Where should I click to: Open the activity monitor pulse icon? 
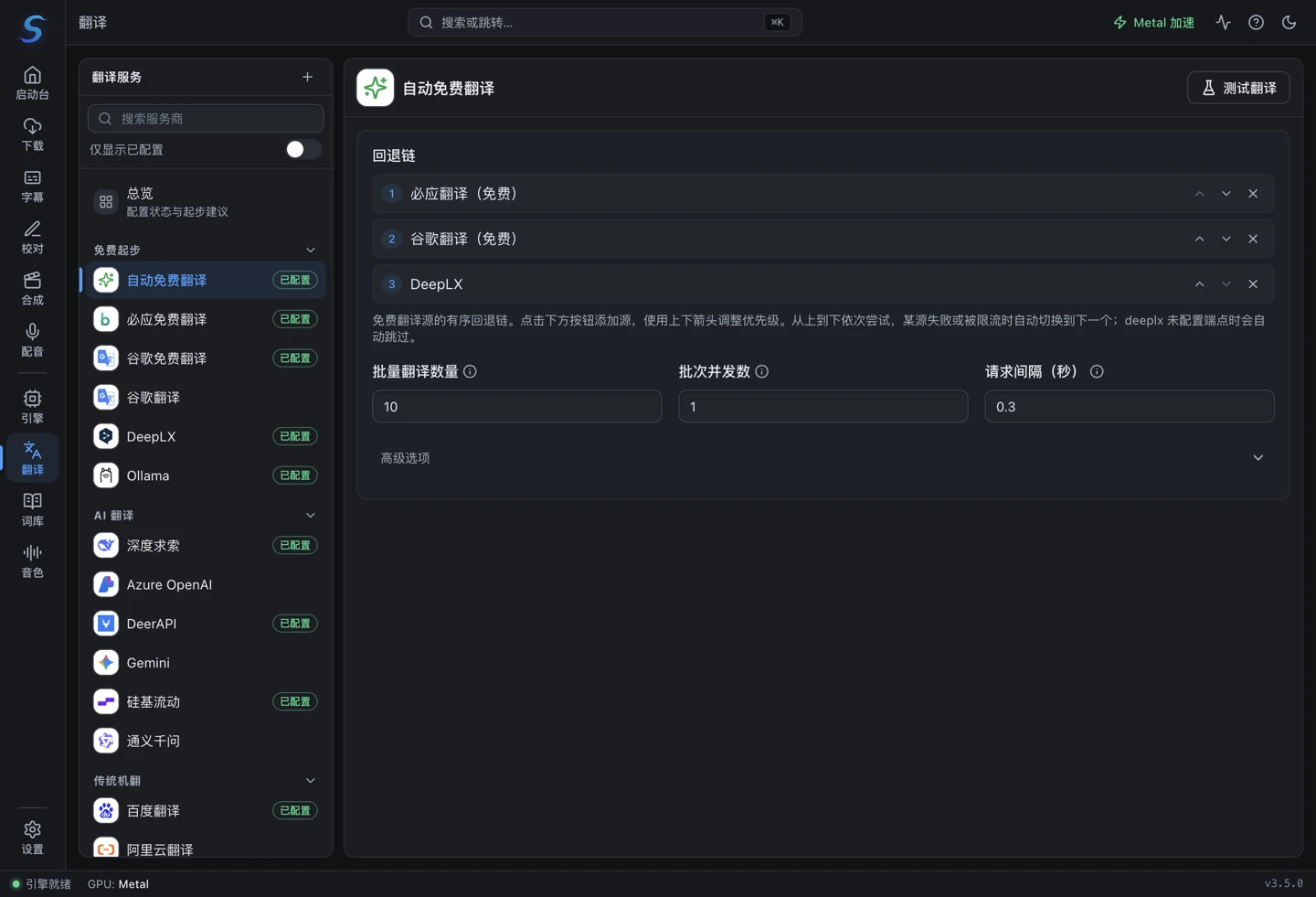[x=1223, y=23]
